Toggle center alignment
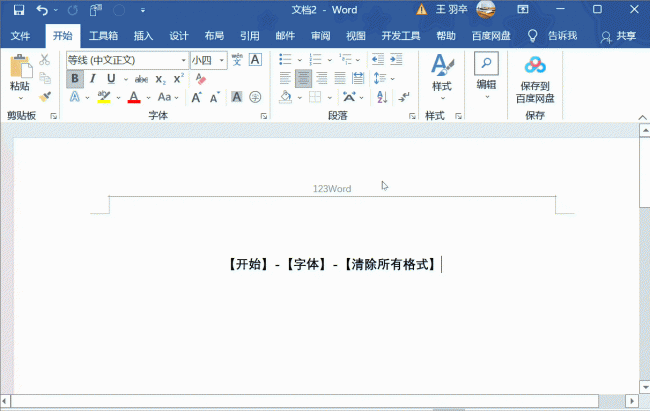 tap(303, 78)
